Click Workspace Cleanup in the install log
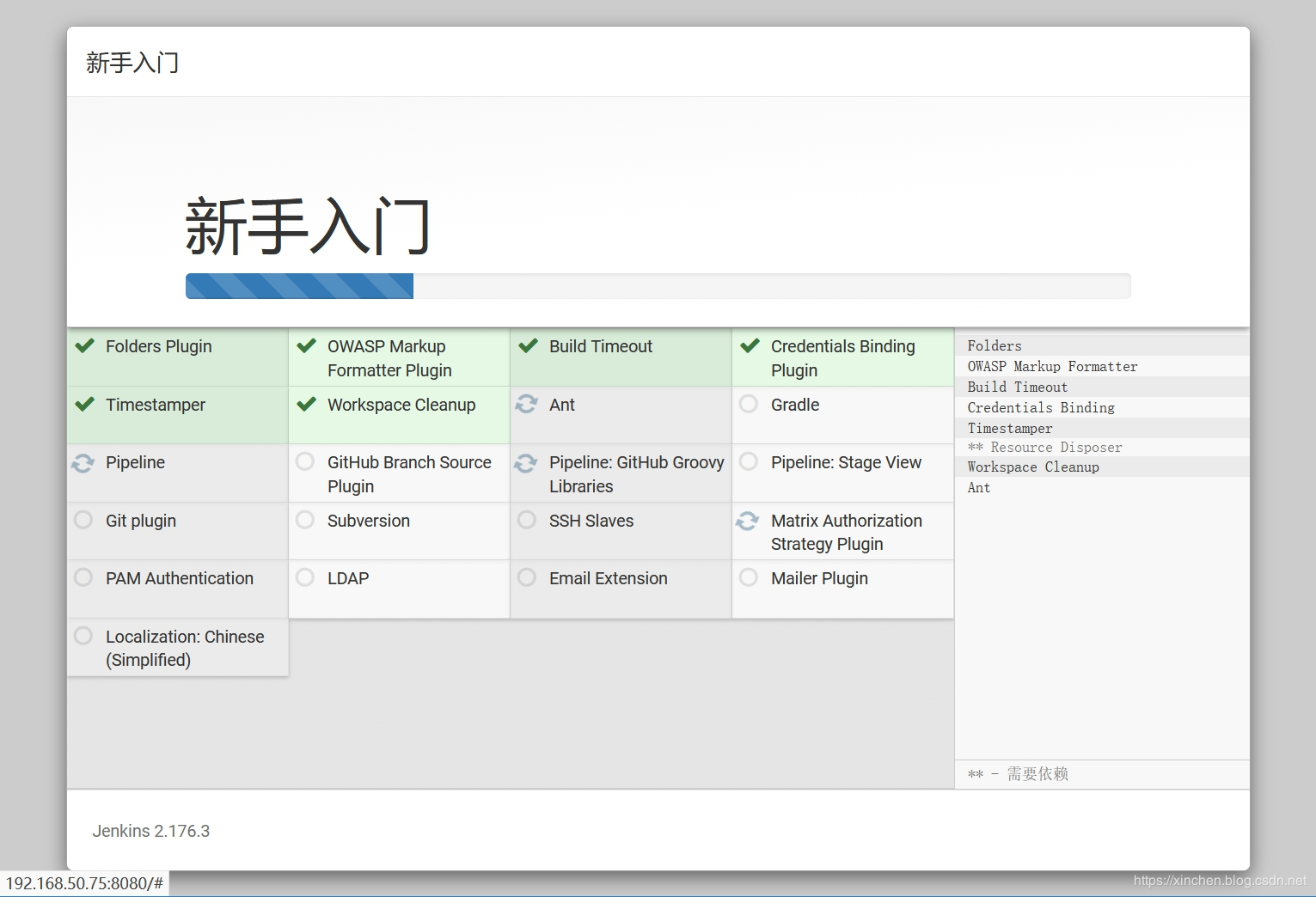 click(1033, 467)
